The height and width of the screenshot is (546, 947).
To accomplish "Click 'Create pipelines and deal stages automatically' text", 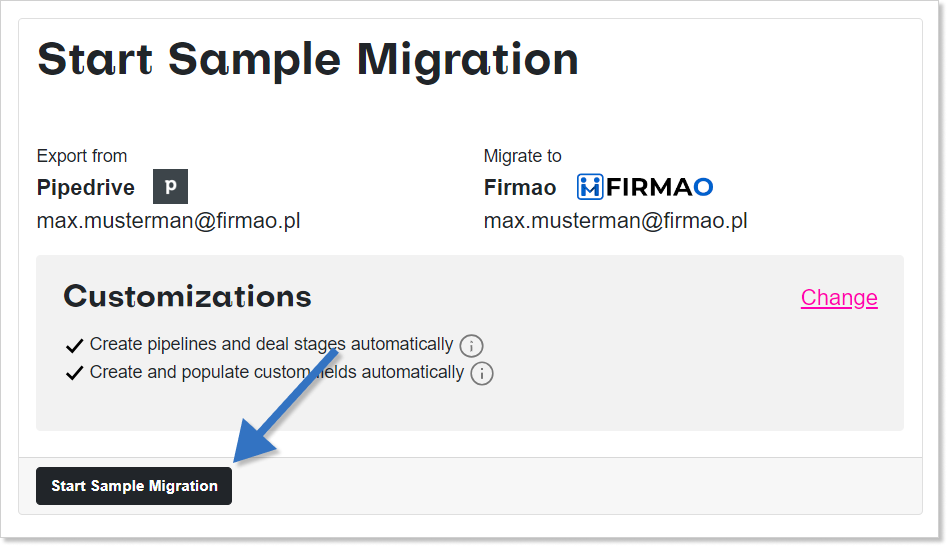I will click(271, 344).
